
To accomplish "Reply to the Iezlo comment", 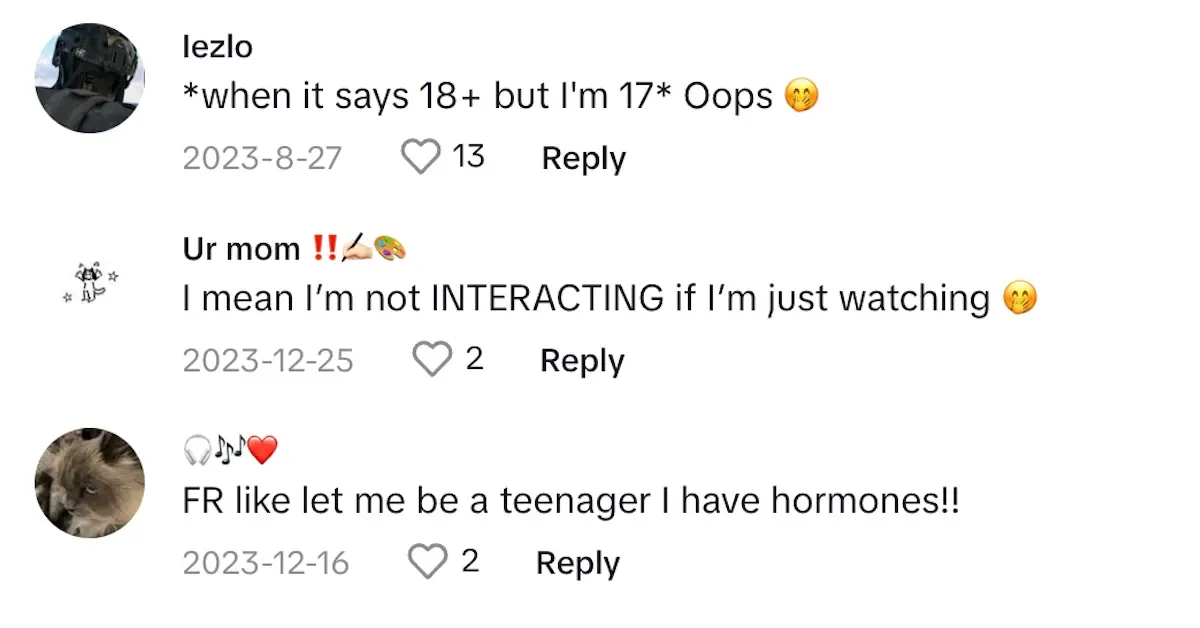I will click(583, 158).
